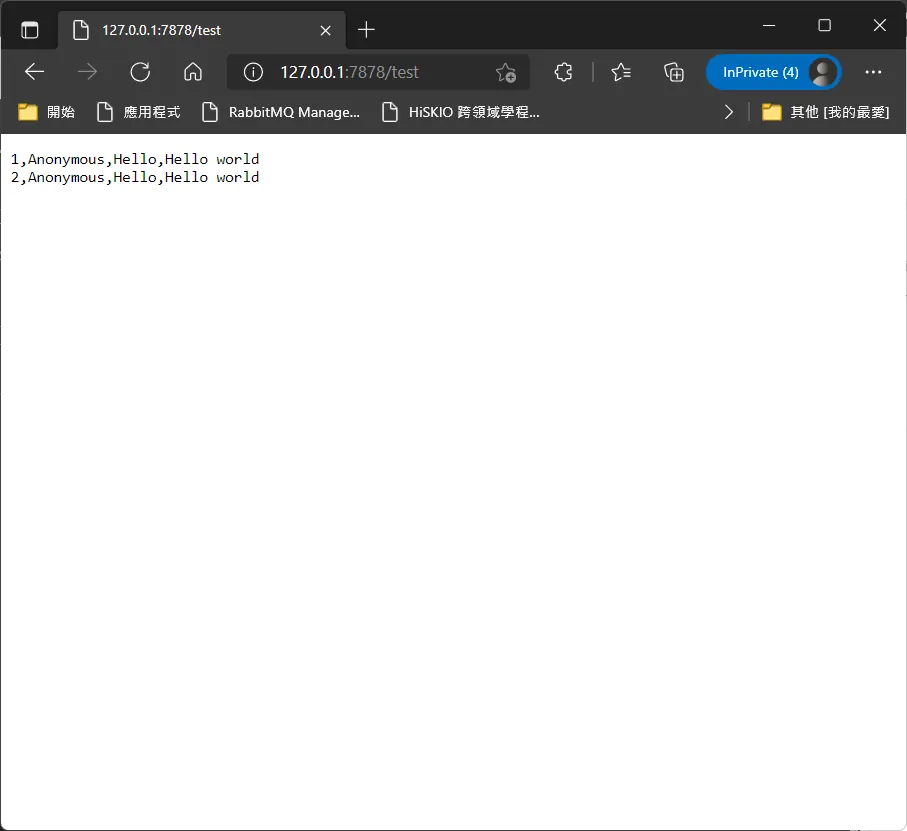
Task: Add this page to favorites star
Action: (506, 72)
